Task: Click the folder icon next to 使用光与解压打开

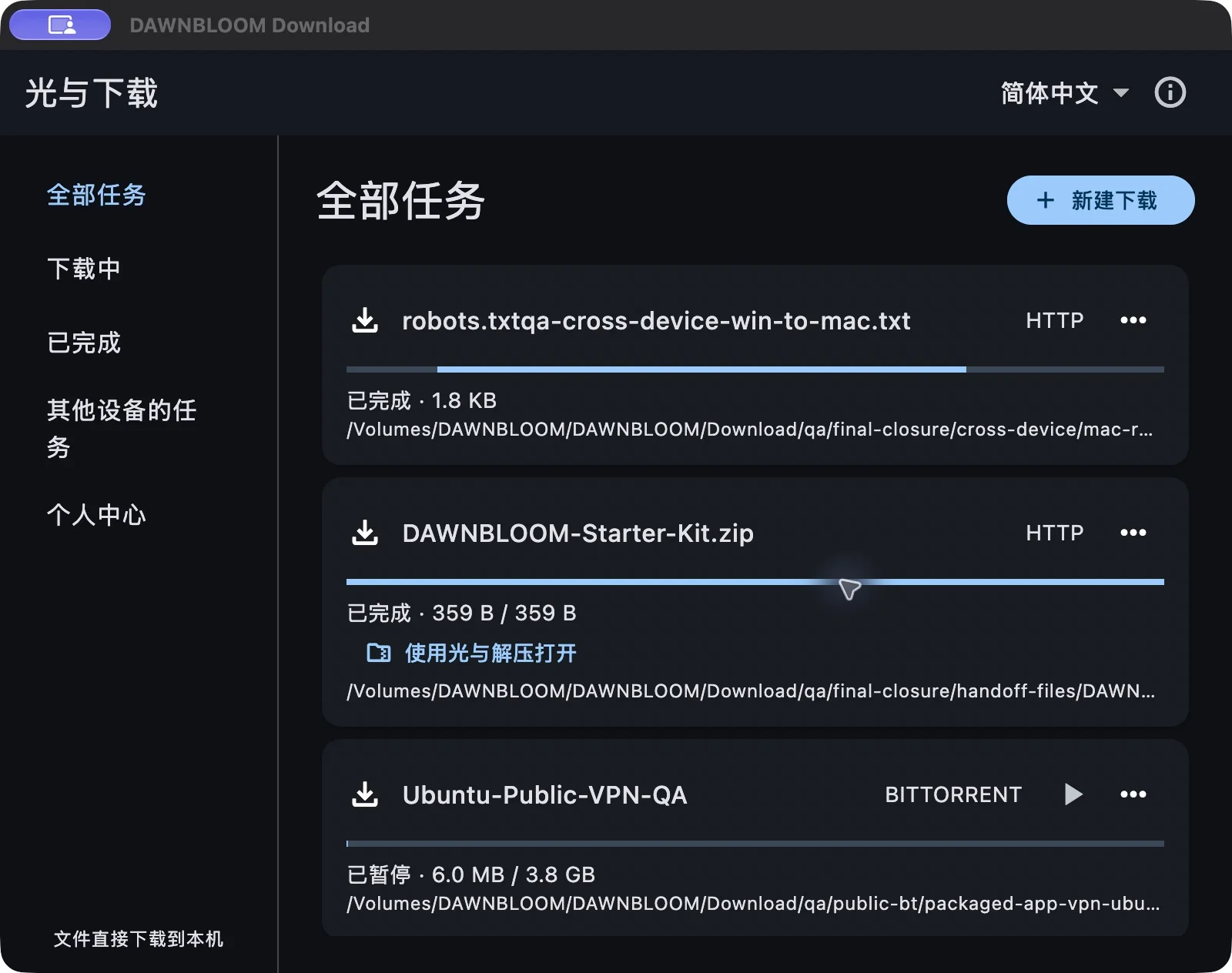Action: coord(379,653)
